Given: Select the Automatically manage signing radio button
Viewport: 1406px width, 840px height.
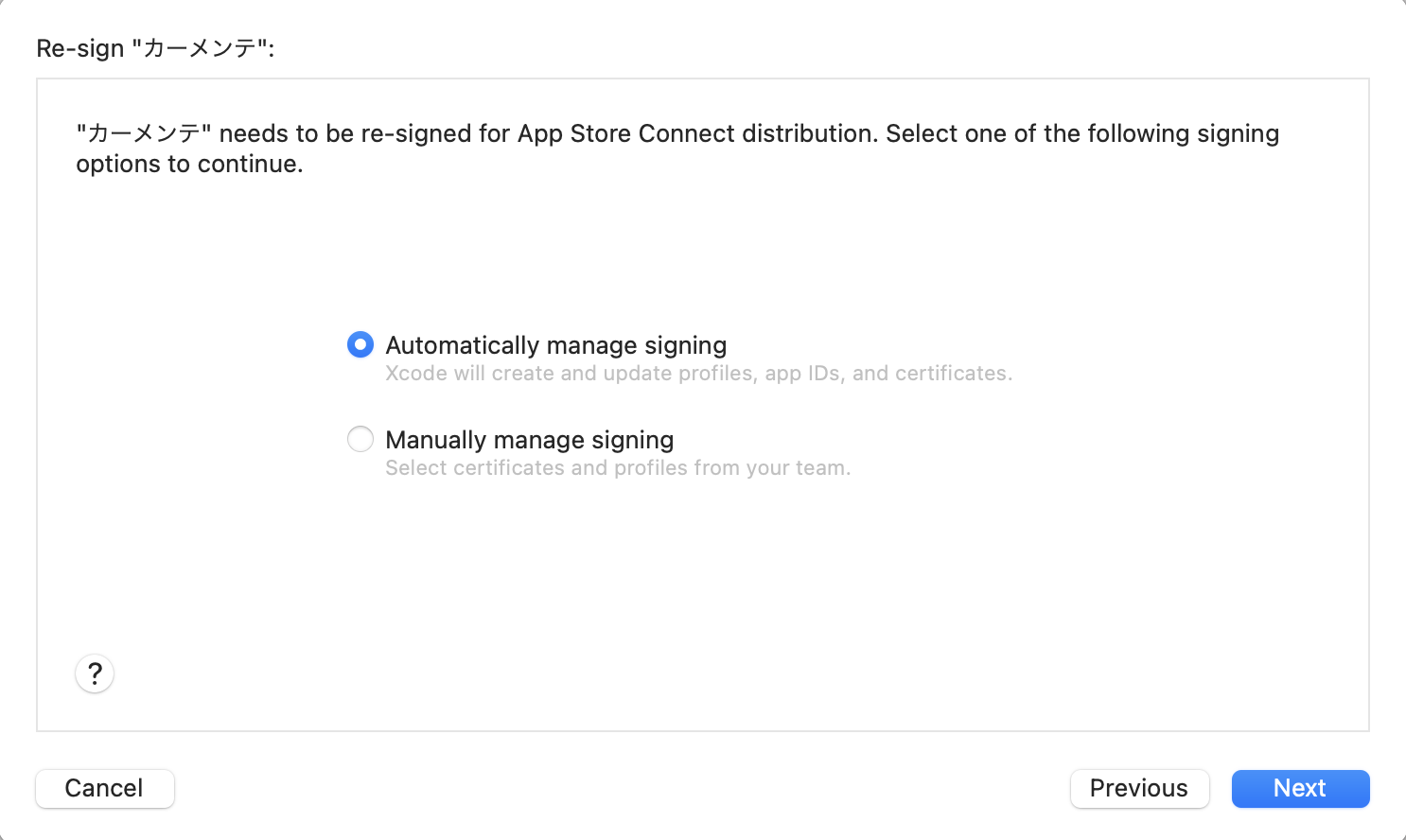Looking at the screenshot, I should tap(360, 344).
